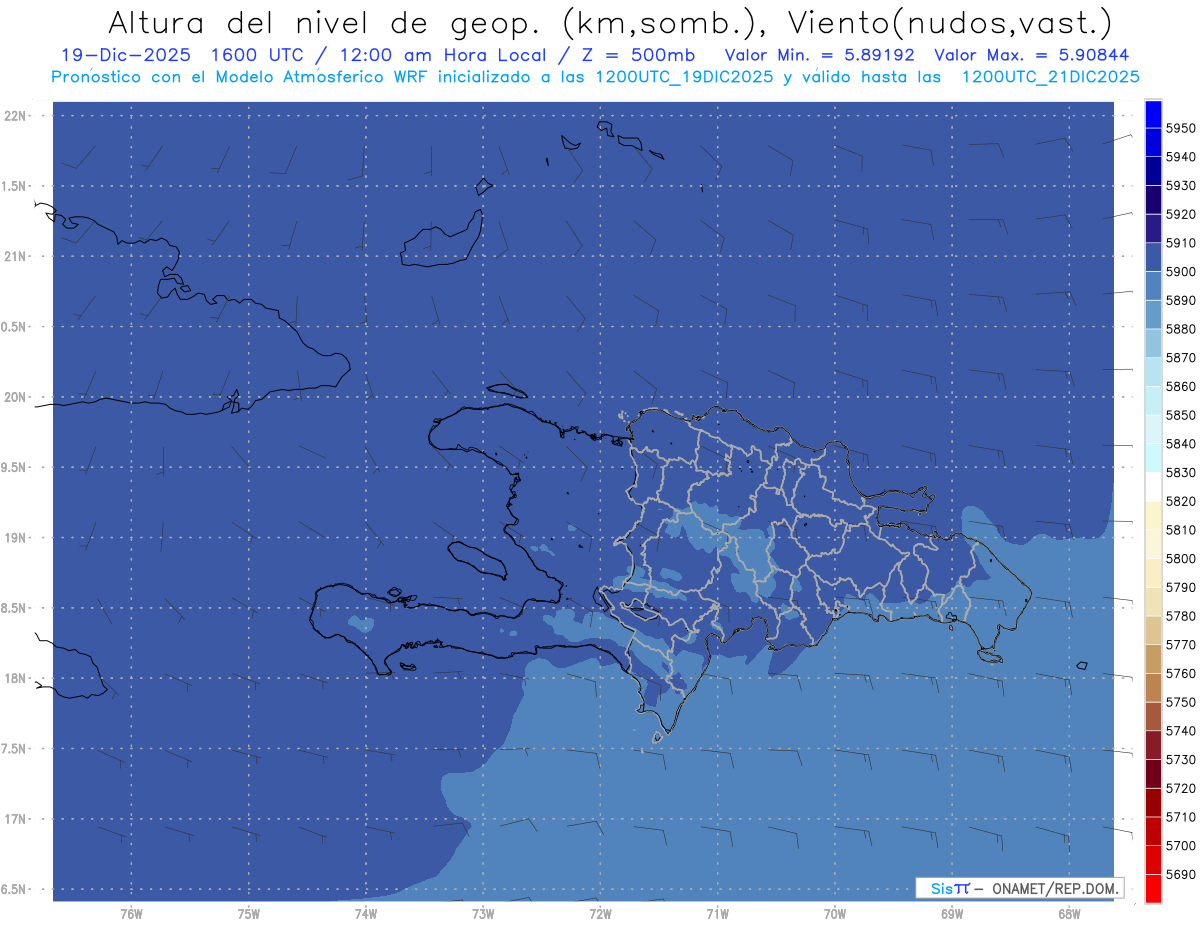Click the "1200UTC_21DIC2025" valid-until time text
Viewport: 1200px width, 927px height.
pyautogui.click(x=1050, y=77)
